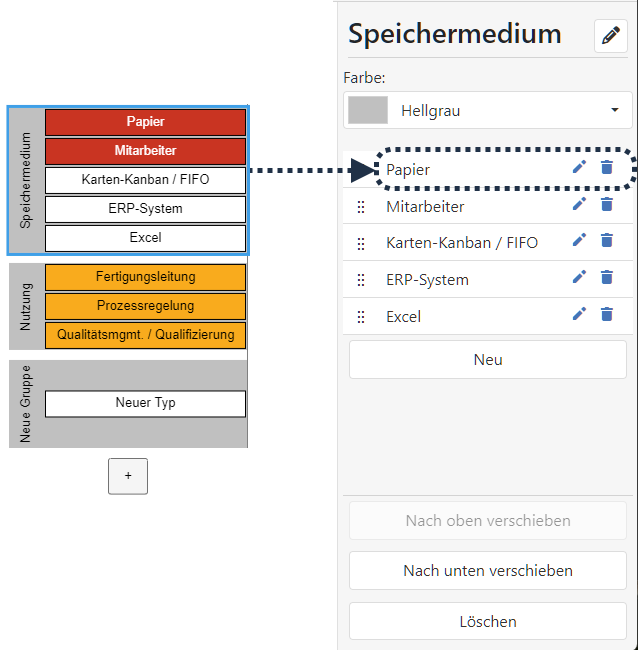This screenshot has height=650, width=638.
Task: Click the drag handle beside ERP-System
Action: pyautogui.click(x=361, y=280)
